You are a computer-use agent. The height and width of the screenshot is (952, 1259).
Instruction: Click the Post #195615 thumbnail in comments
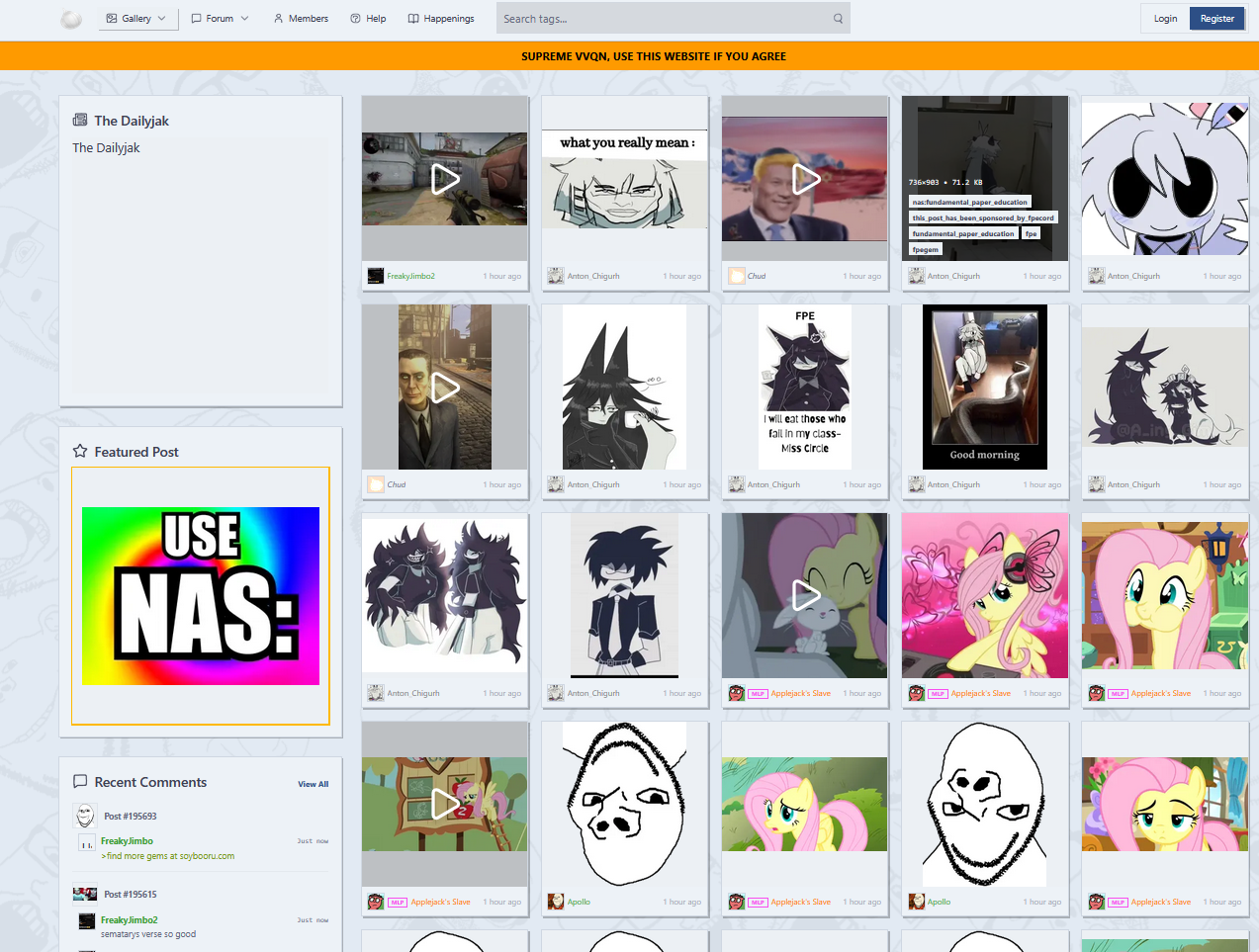pyautogui.click(x=85, y=894)
